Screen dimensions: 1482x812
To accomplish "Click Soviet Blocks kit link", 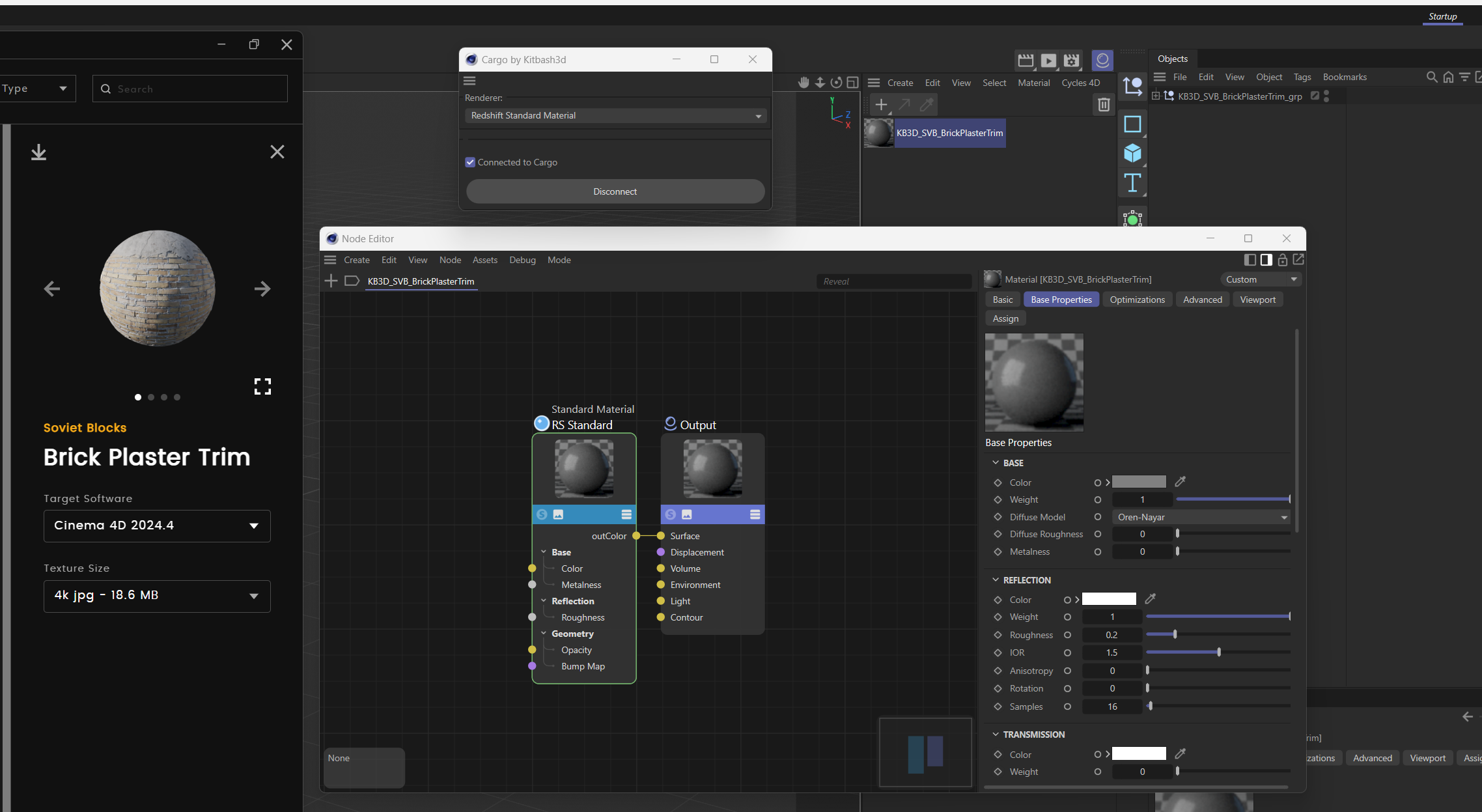I will pyautogui.click(x=85, y=428).
